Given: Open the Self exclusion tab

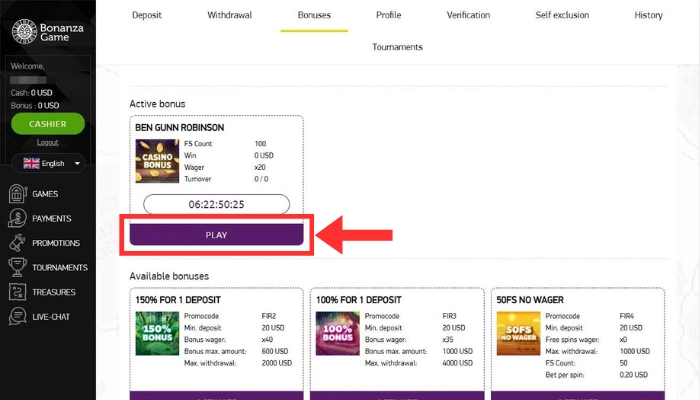Looking at the screenshot, I should (562, 15).
